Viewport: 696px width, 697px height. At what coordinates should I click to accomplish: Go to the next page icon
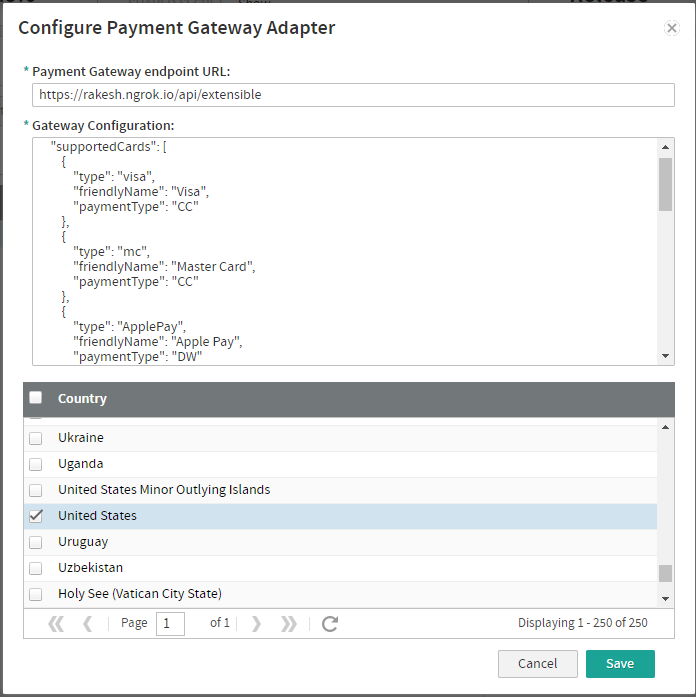click(x=256, y=624)
